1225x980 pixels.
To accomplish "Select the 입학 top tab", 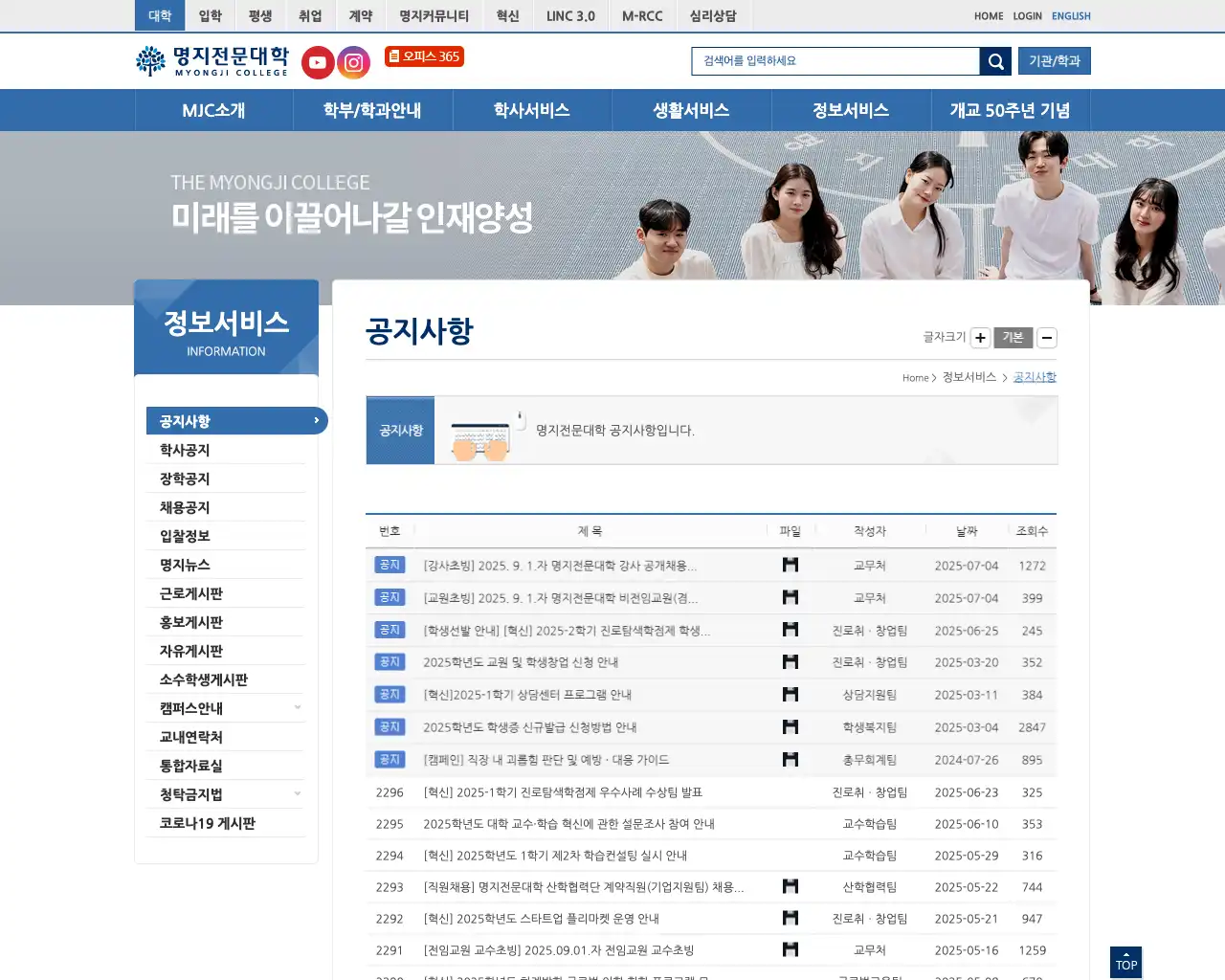I will pyautogui.click(x=210, y=15).
